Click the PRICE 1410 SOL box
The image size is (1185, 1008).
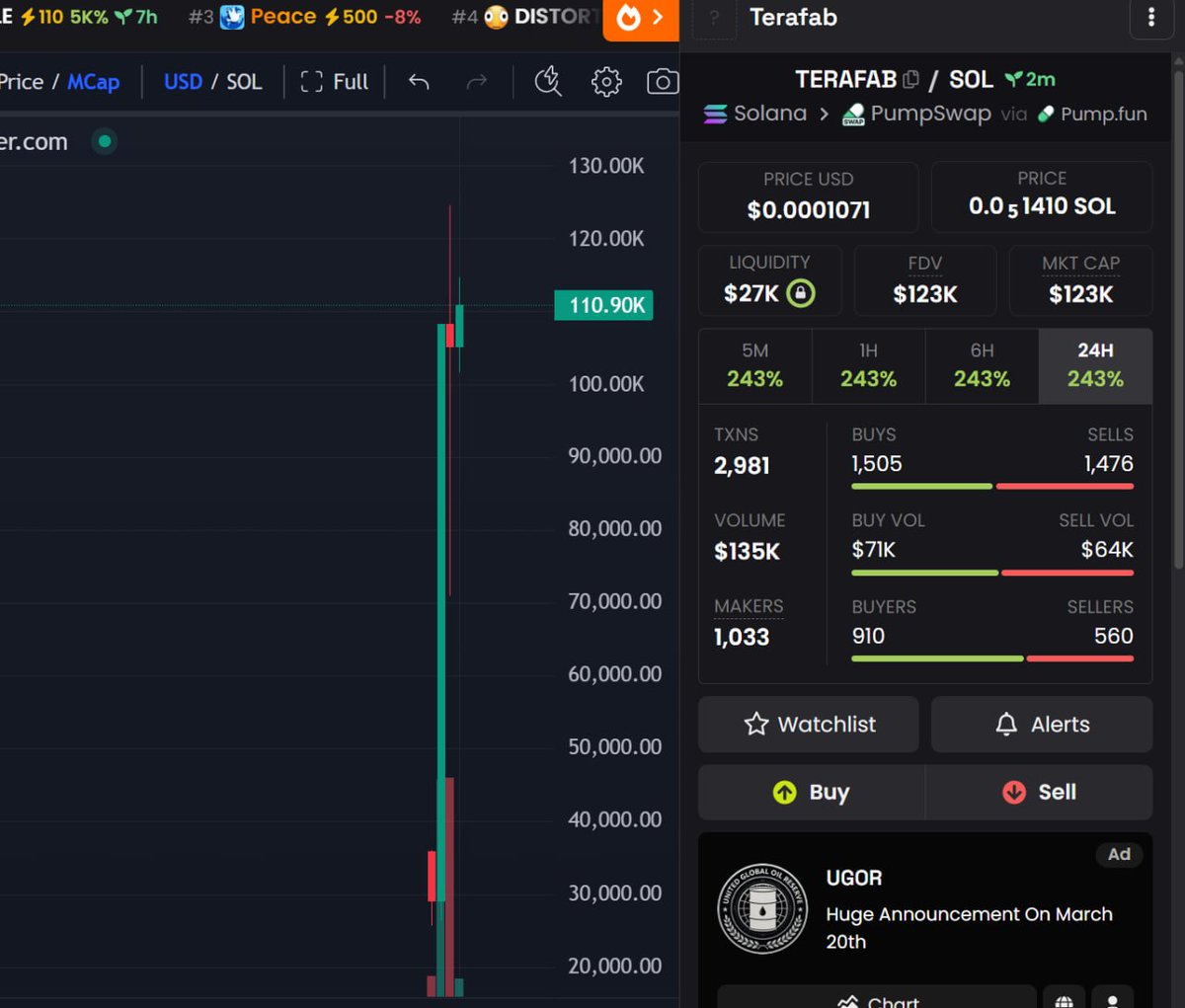1042,196
